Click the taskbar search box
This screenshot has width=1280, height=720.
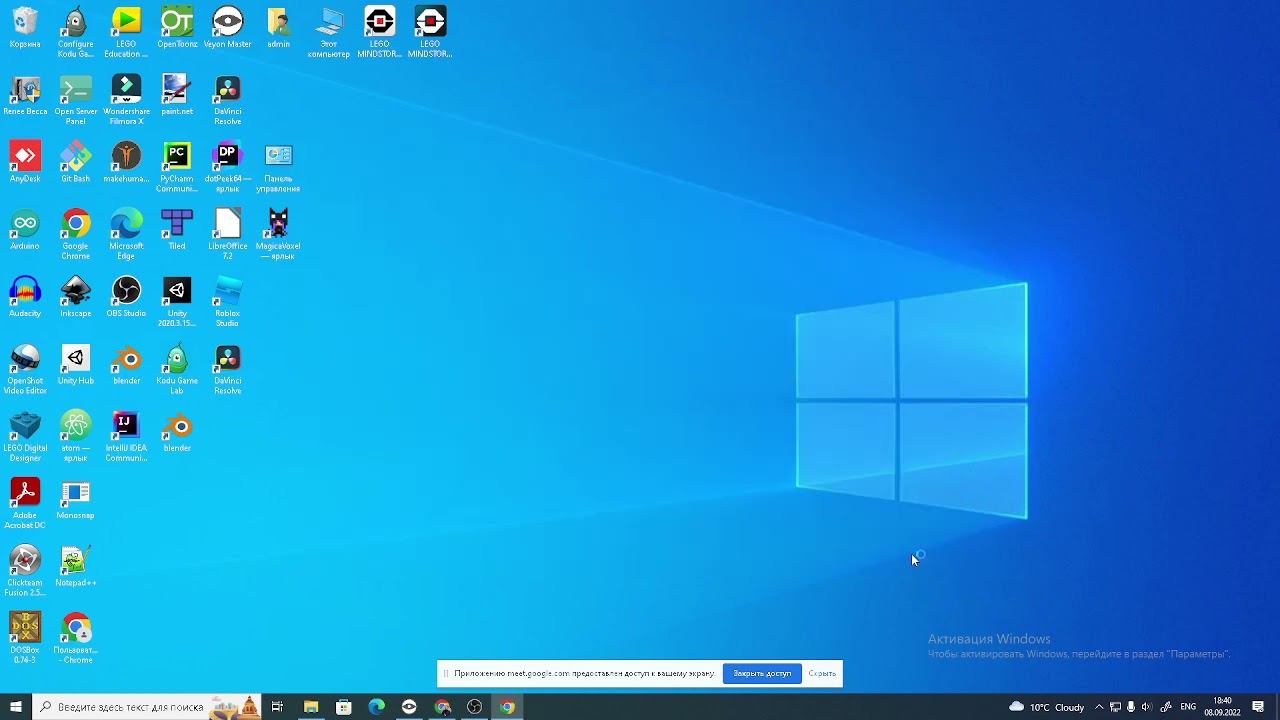pos(147,707)
